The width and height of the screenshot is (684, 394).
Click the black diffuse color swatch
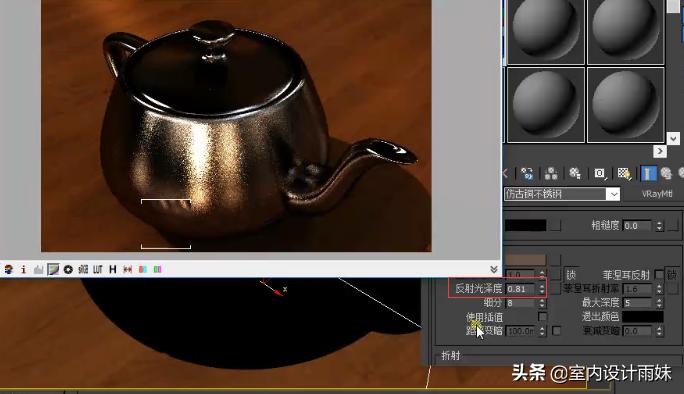pyautogui.click(x=525, y=225)
